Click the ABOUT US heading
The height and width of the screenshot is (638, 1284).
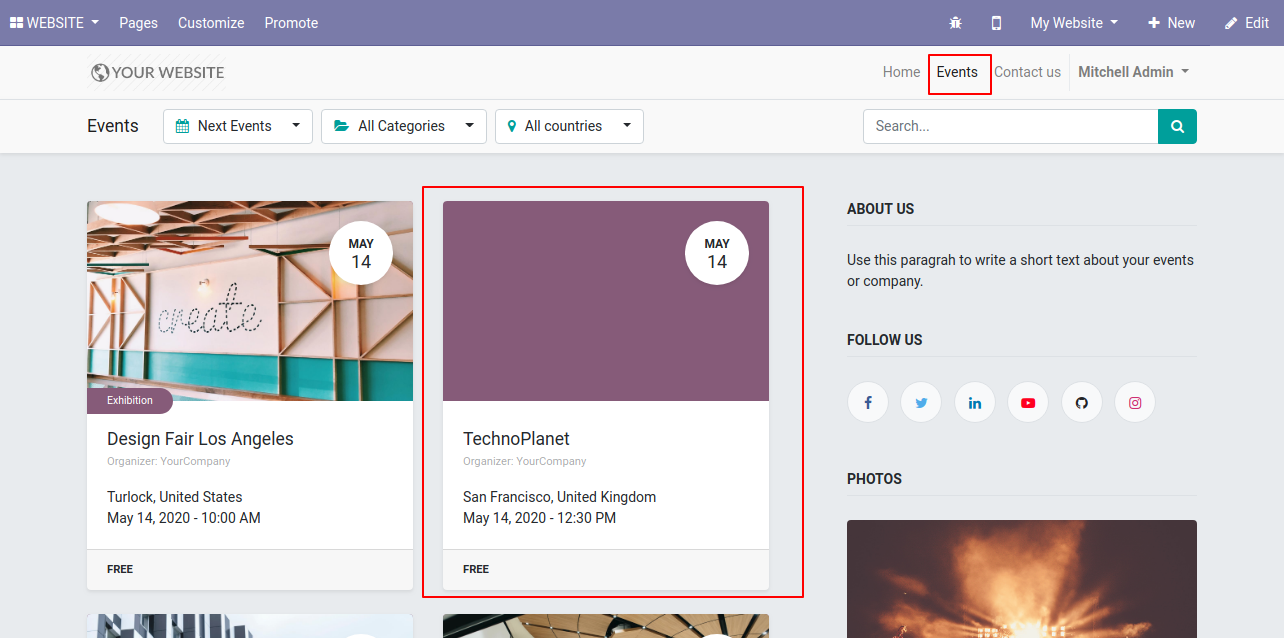click(881, 209)
